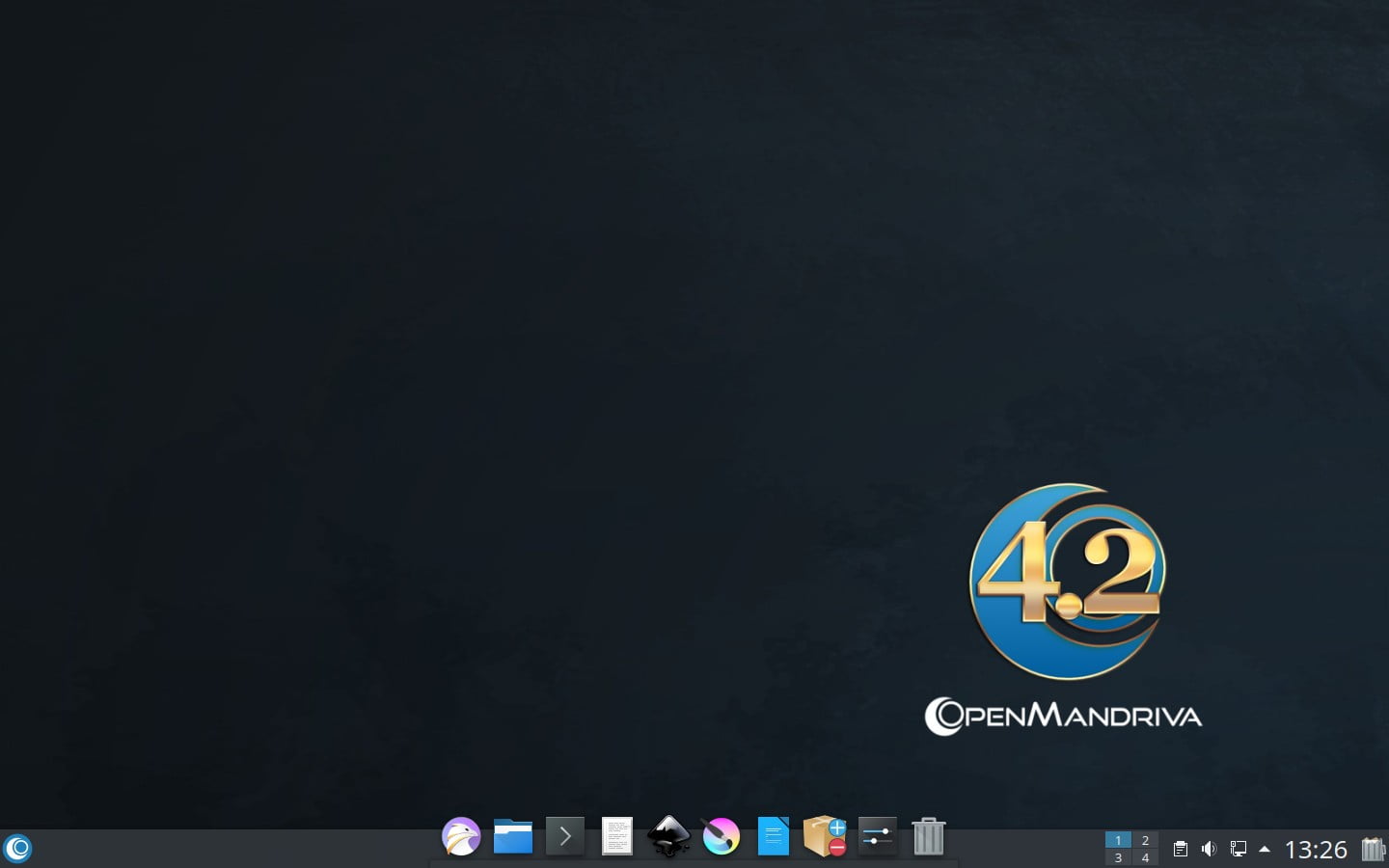The image size is (1389, 868).
Task: Switch to virtual desktop 3
Action: (1118, 857)
